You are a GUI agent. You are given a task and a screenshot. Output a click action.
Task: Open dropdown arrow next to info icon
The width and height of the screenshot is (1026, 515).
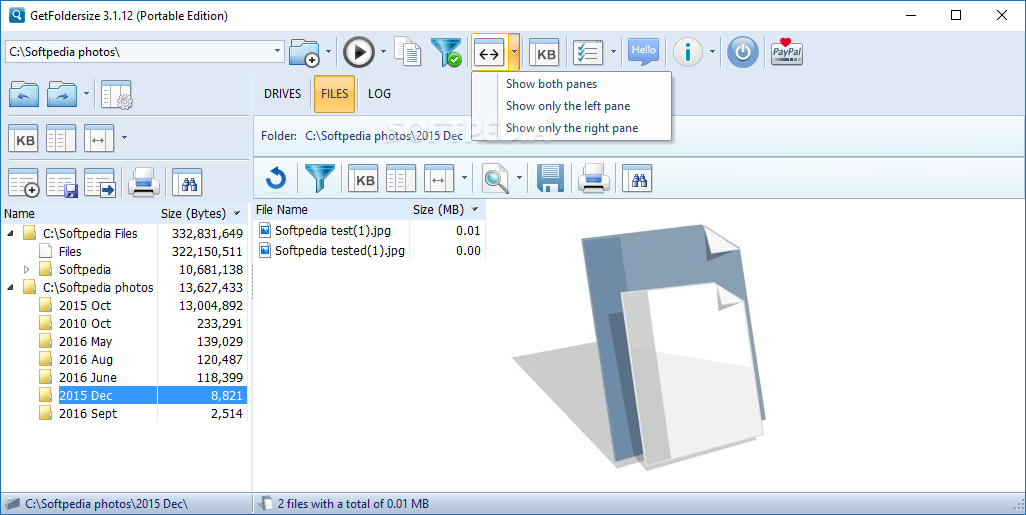click(712, 52)
